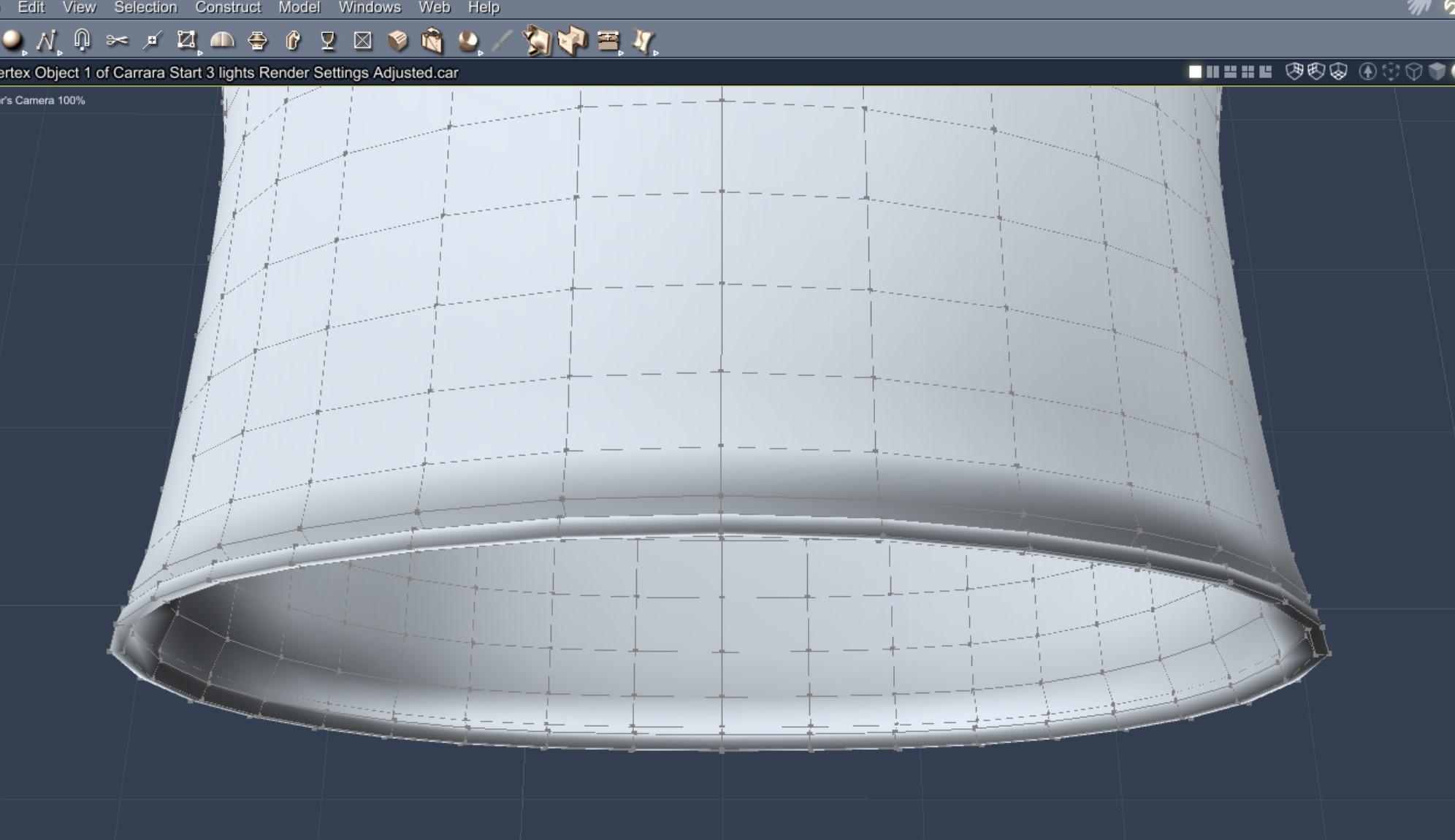Click the crossed-box empty polygon tool
The width and height of the screenshot is (1455, 840).
(x=363, y=40)
